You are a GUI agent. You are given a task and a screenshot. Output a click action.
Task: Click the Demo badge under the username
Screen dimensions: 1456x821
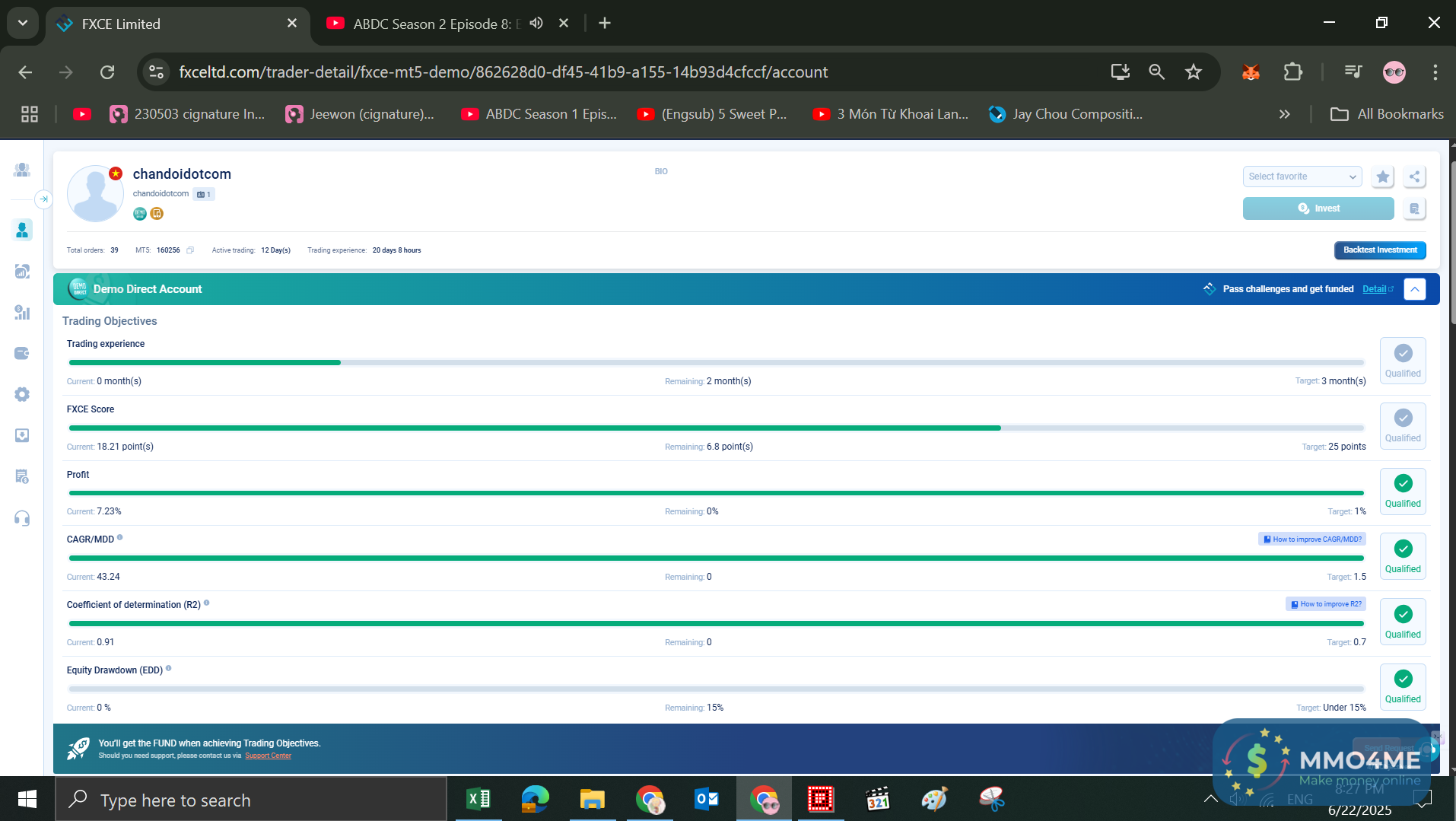pos(140,214)
